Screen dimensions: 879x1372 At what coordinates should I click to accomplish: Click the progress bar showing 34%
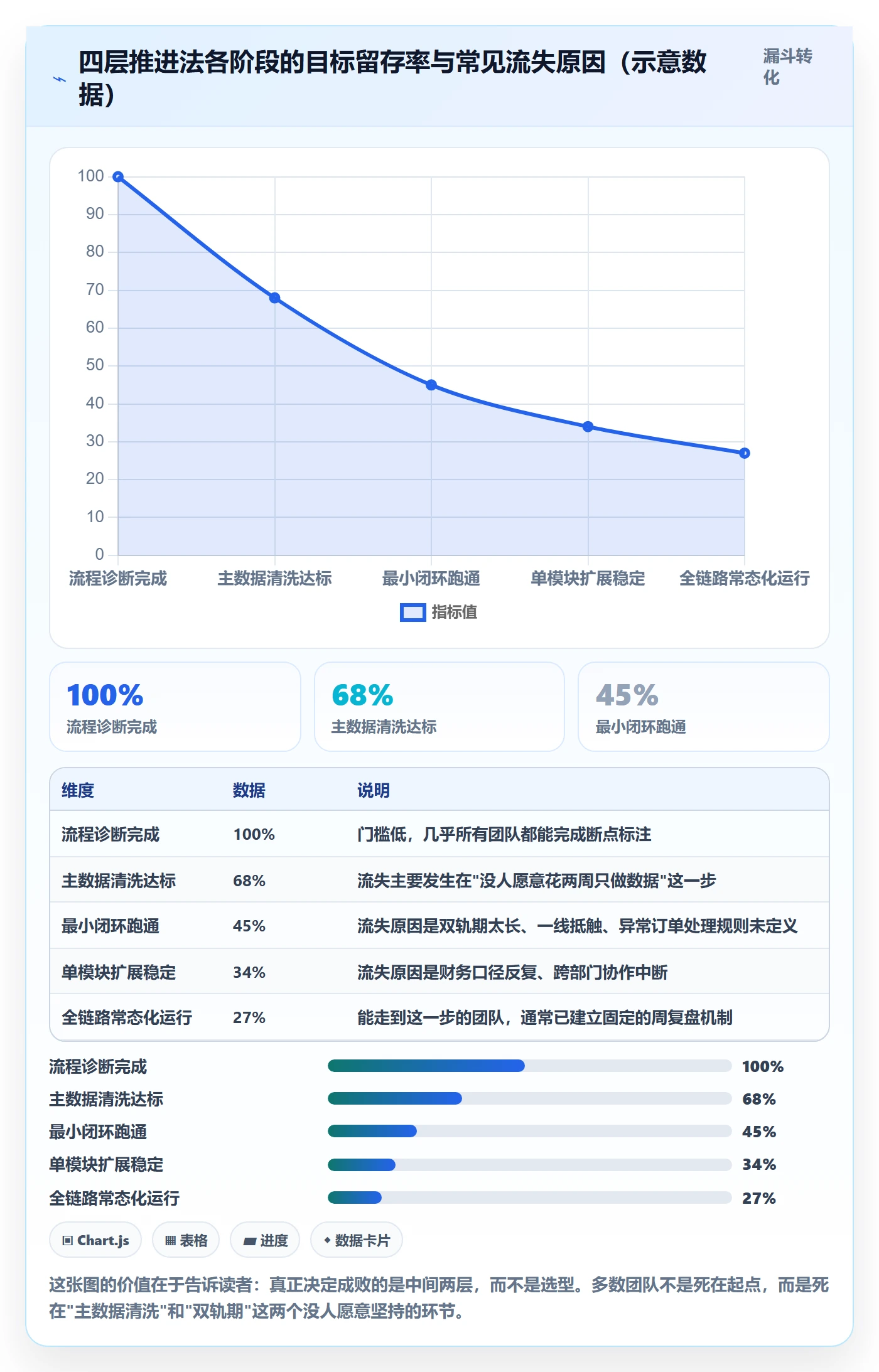click(x=530, y=1165)
